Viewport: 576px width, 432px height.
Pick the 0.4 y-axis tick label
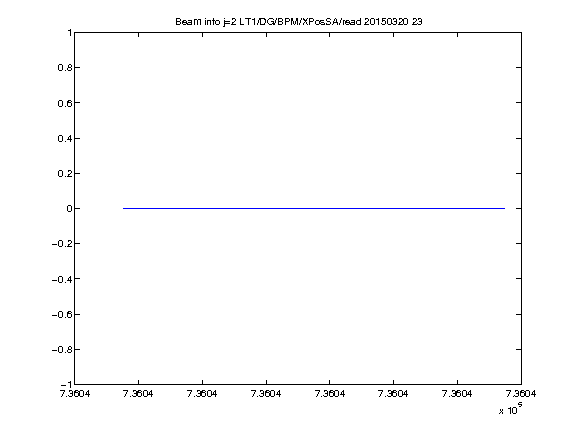click(64, 138)
